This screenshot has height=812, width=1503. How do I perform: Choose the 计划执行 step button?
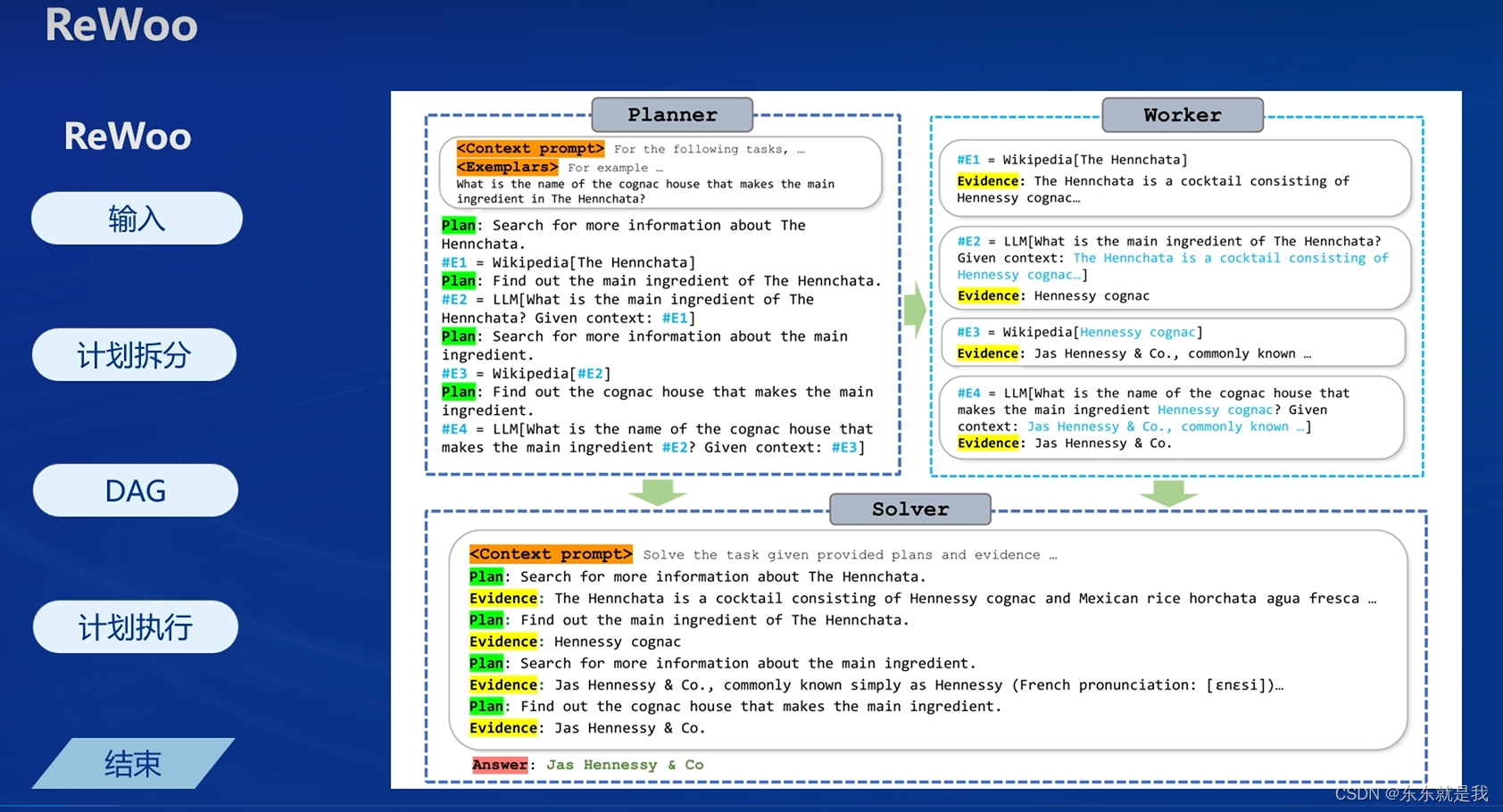pos(136,627)
